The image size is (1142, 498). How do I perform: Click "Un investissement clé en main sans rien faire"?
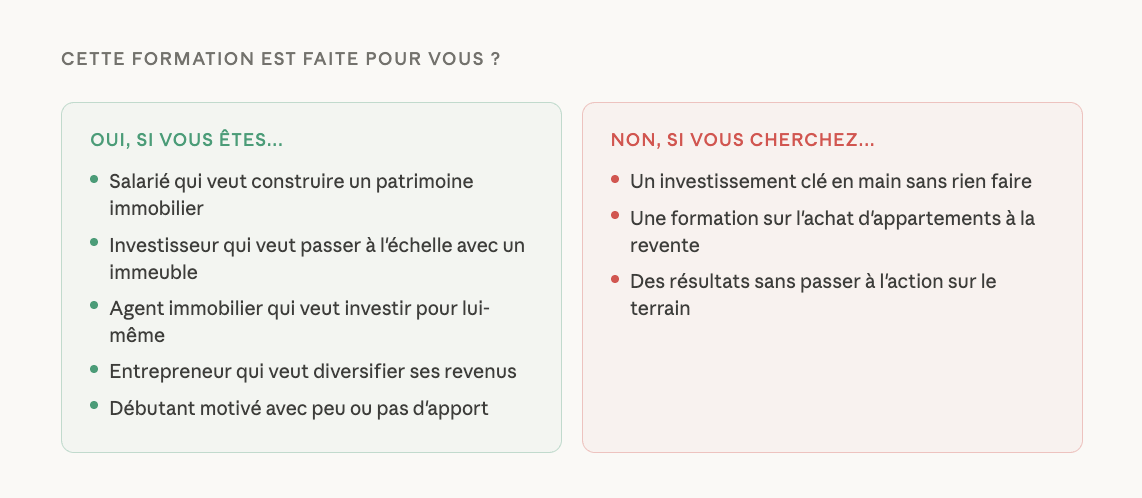point(830,182)
